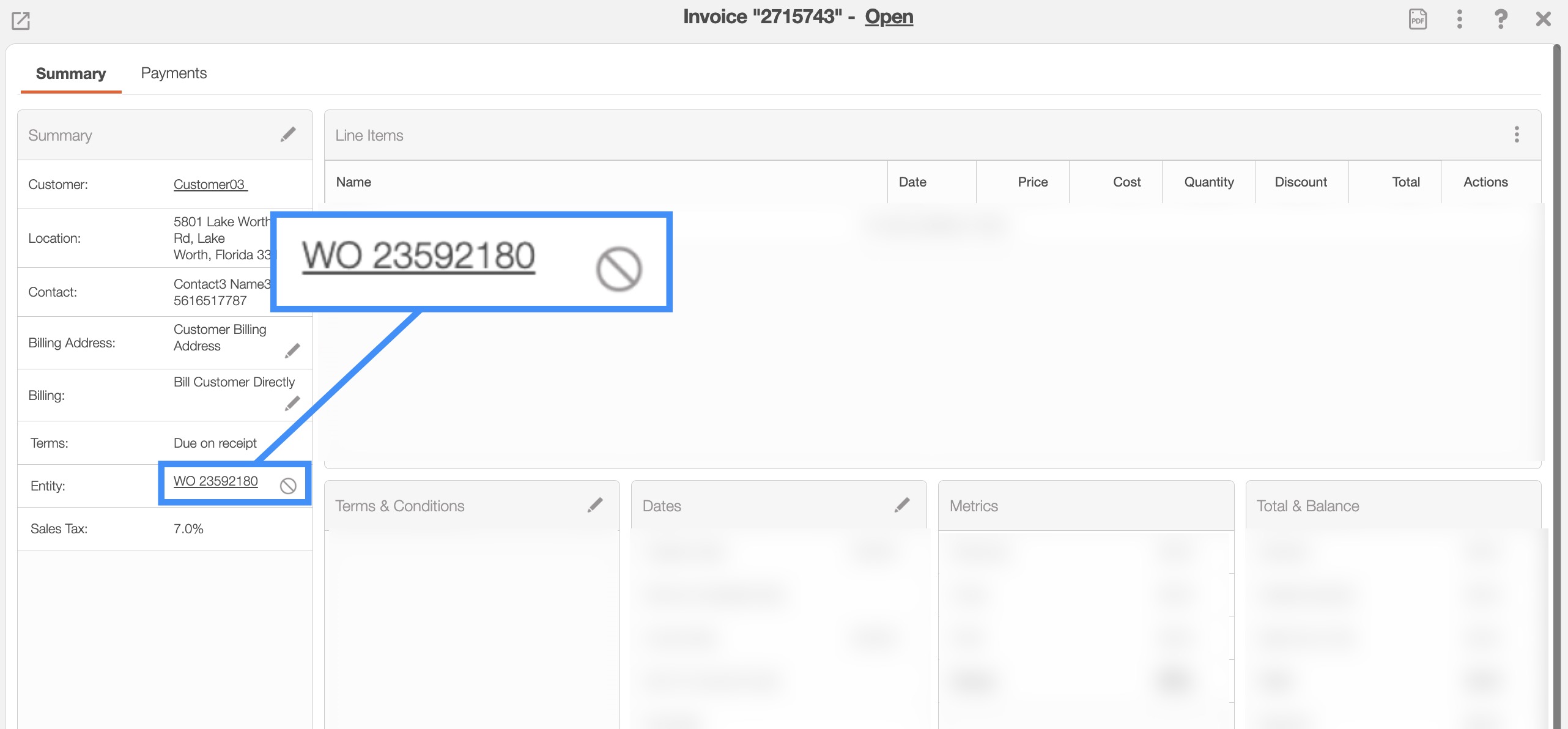Click the Total column header
This screenshot has width=1568, height=729.
pos(1405,182)
